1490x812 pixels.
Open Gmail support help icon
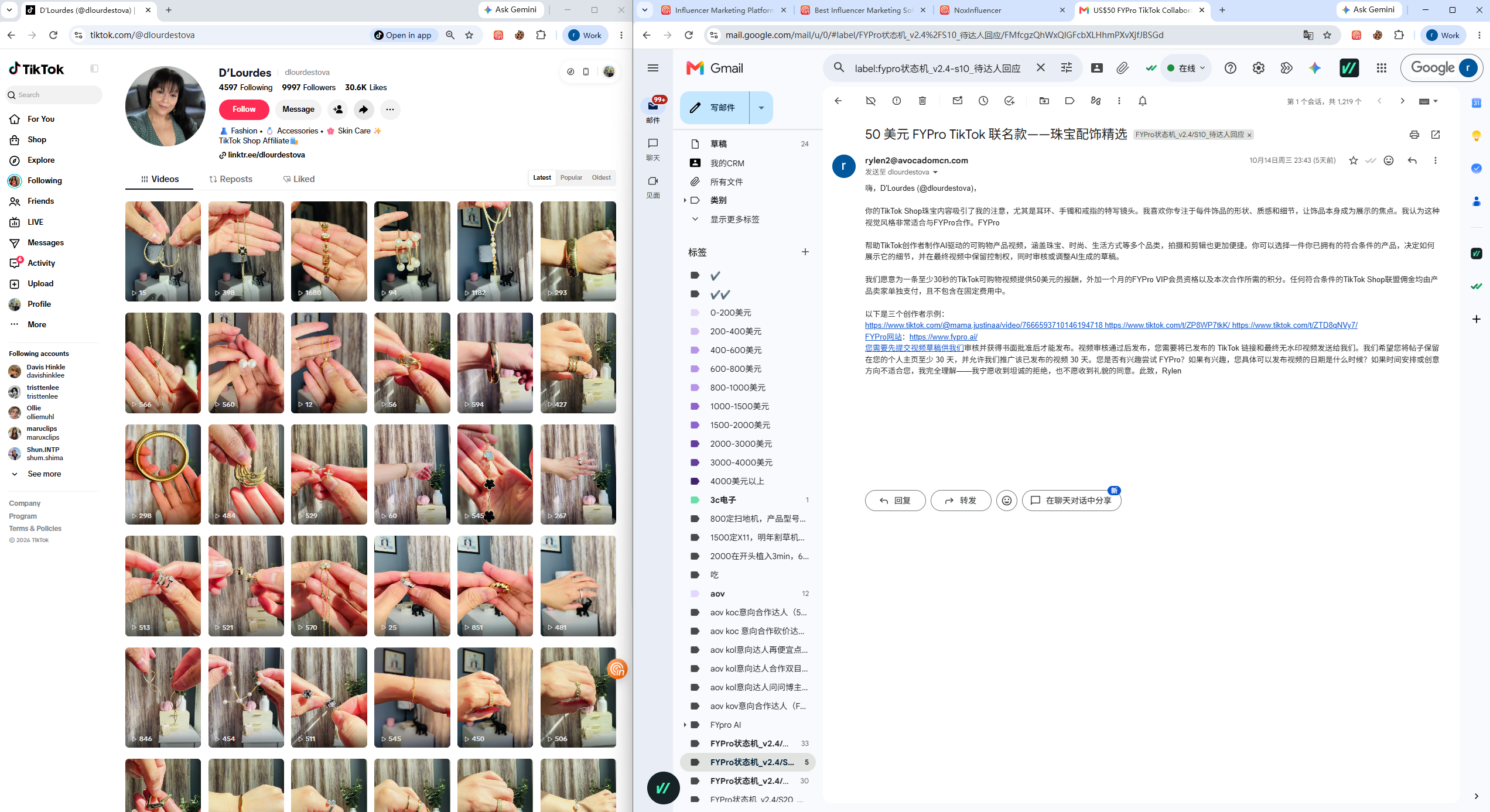[1231, 68]
